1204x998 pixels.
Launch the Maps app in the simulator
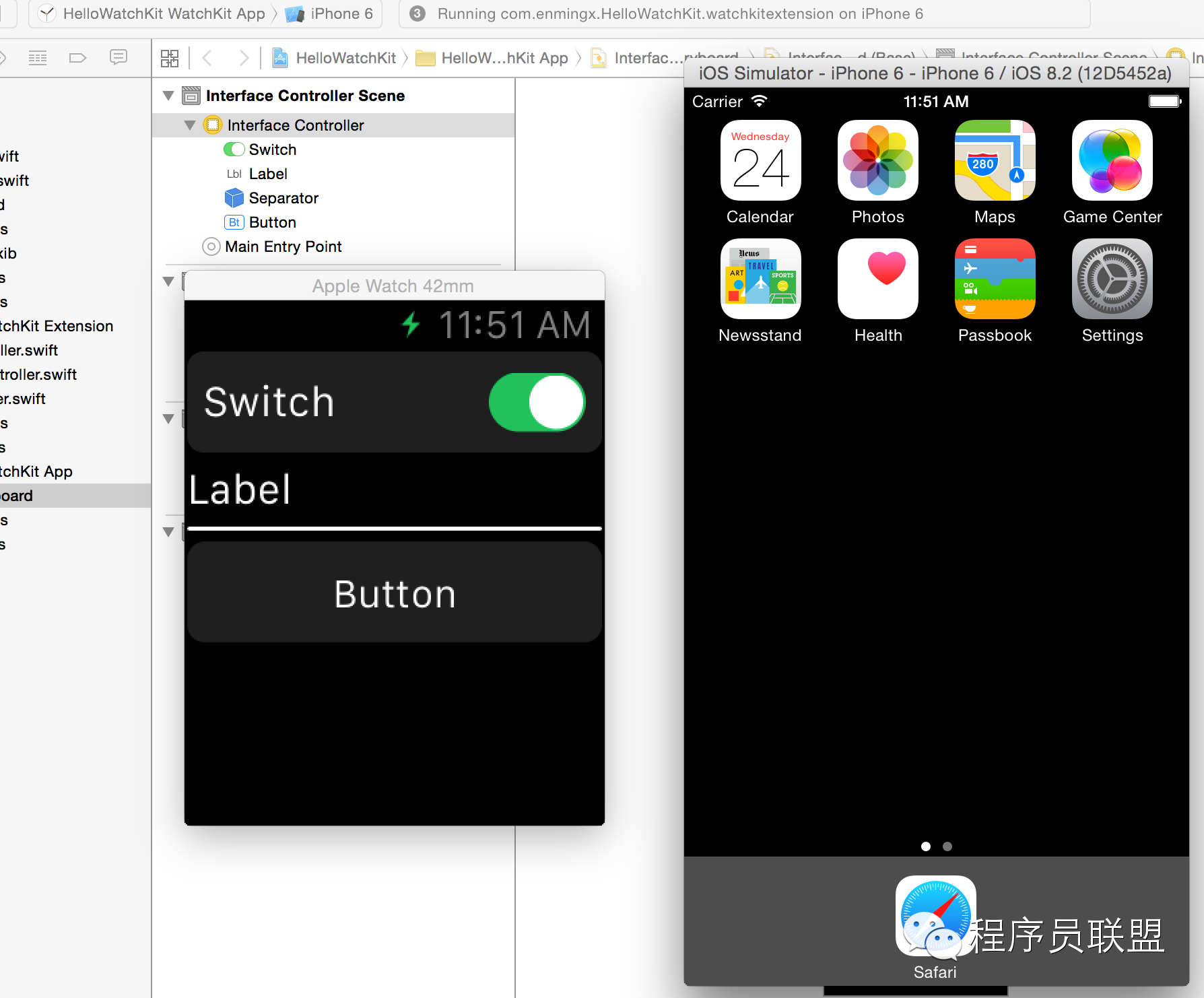pos(995,160)
